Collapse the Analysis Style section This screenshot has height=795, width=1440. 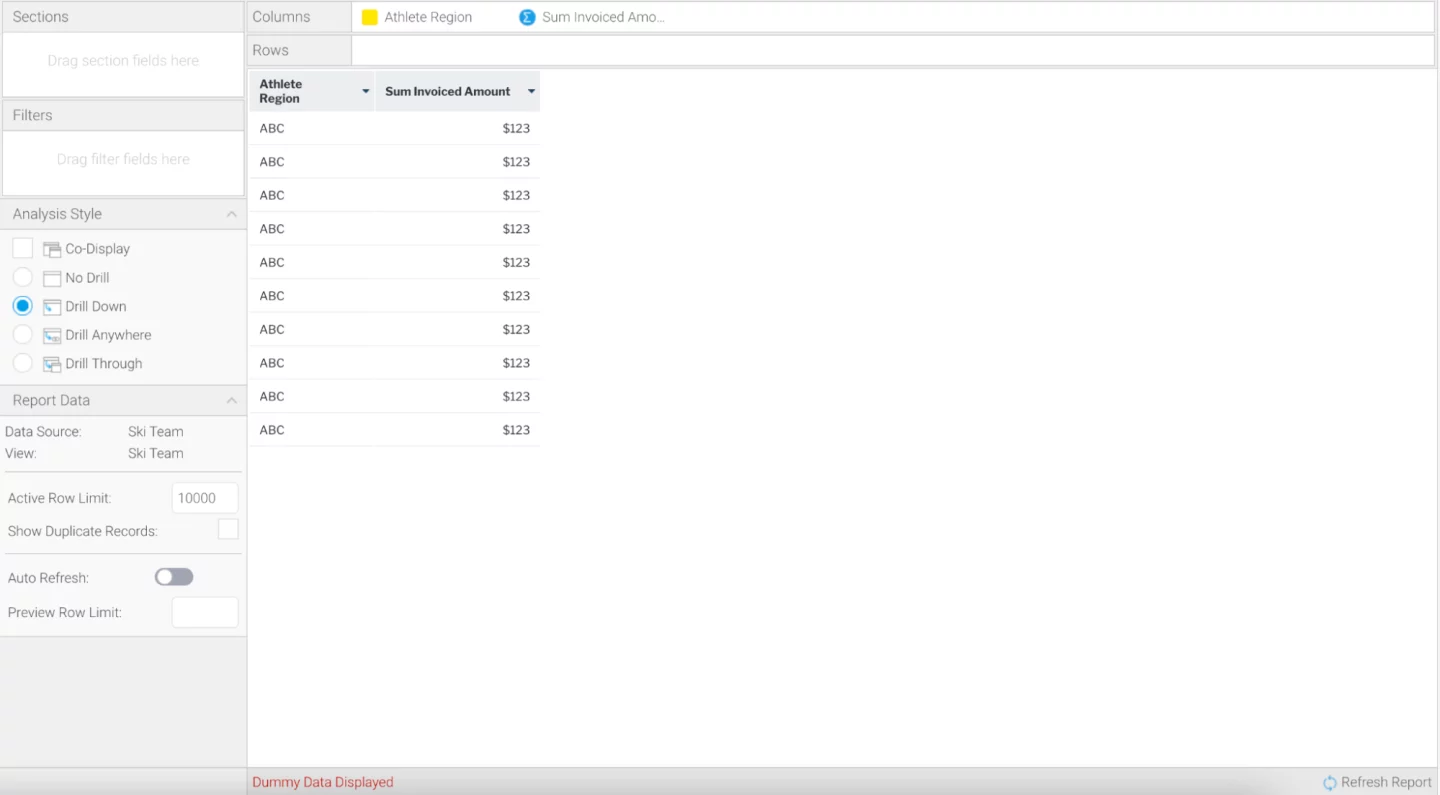231,214
